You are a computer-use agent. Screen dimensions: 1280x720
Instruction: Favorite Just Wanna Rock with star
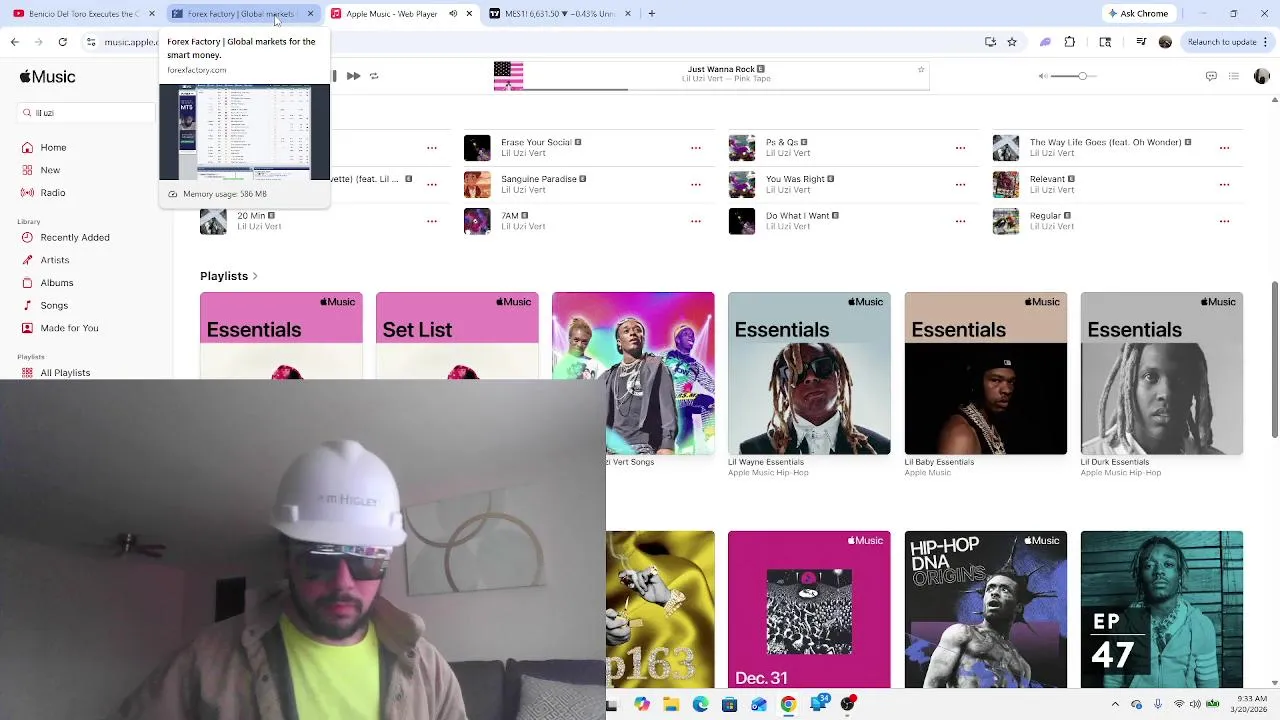921,70
